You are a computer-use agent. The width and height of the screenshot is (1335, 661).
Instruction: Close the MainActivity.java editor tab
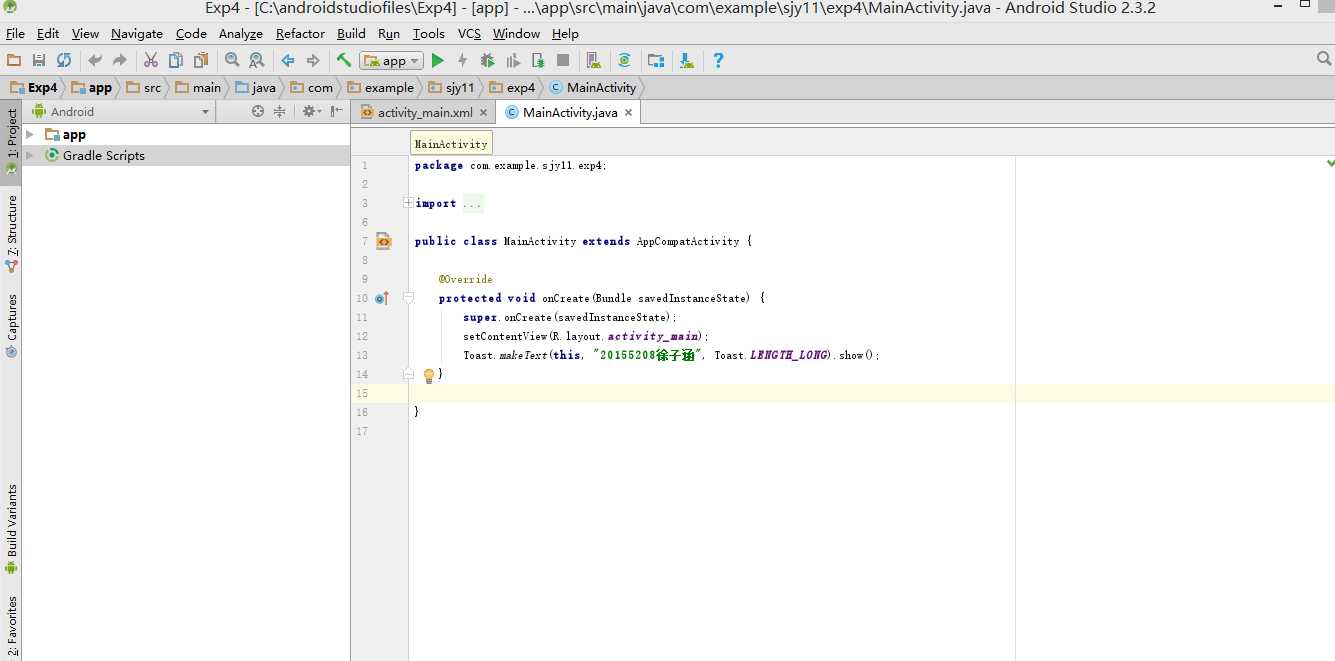pos(628,113)
